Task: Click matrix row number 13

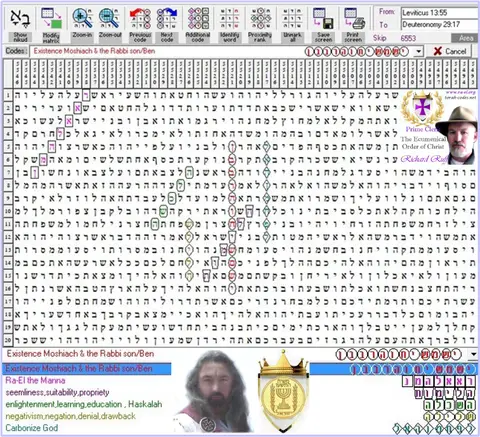Action: [x=8, y=250]
